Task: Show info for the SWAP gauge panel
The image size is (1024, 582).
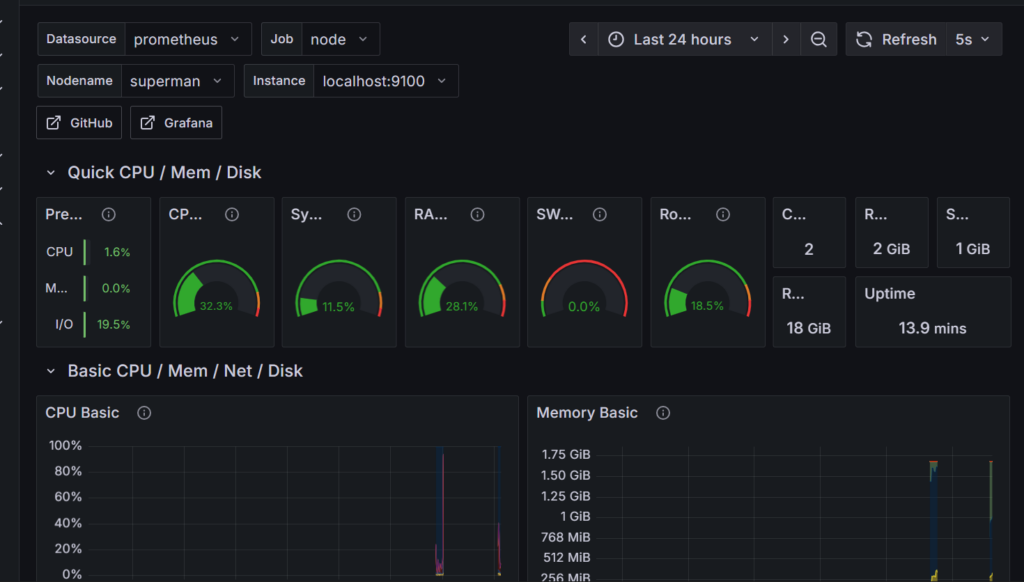Action: [x=600, y=214]
